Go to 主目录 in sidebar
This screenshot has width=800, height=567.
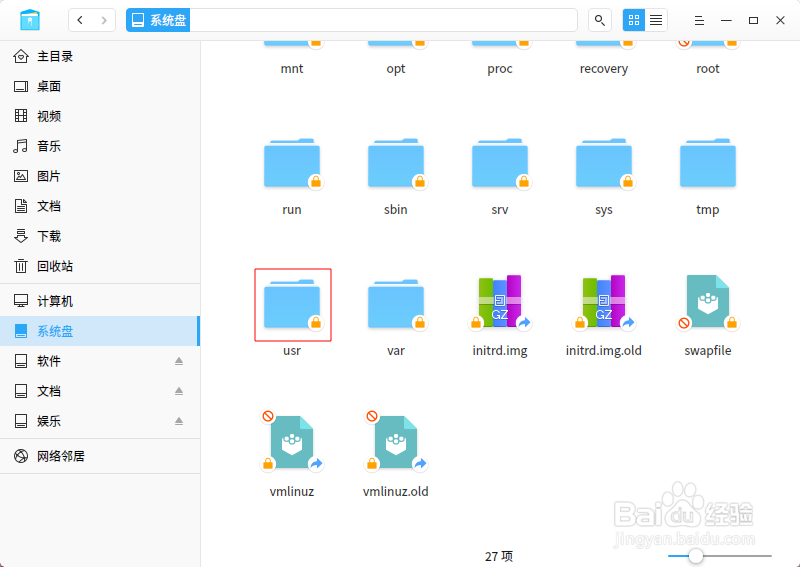[x=99, y=56]
